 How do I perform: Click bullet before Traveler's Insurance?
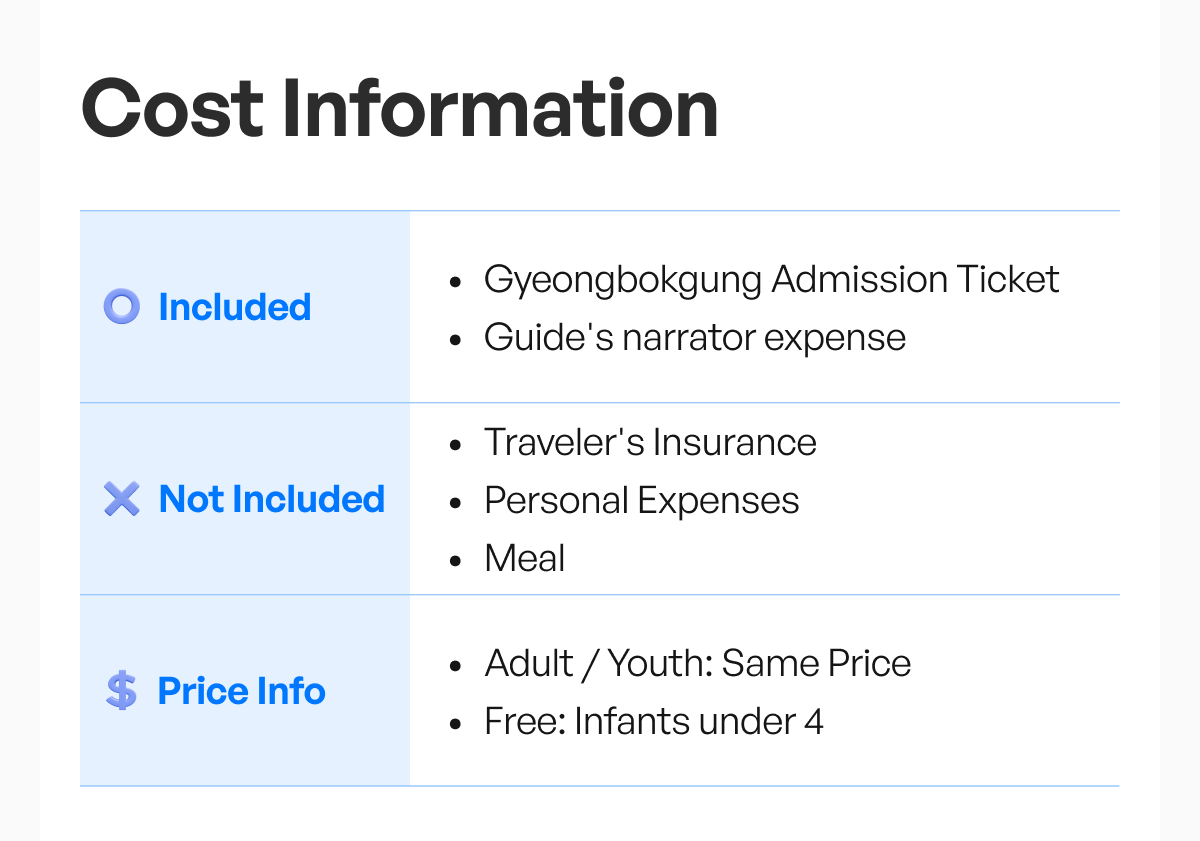click(x=456, y=445)
